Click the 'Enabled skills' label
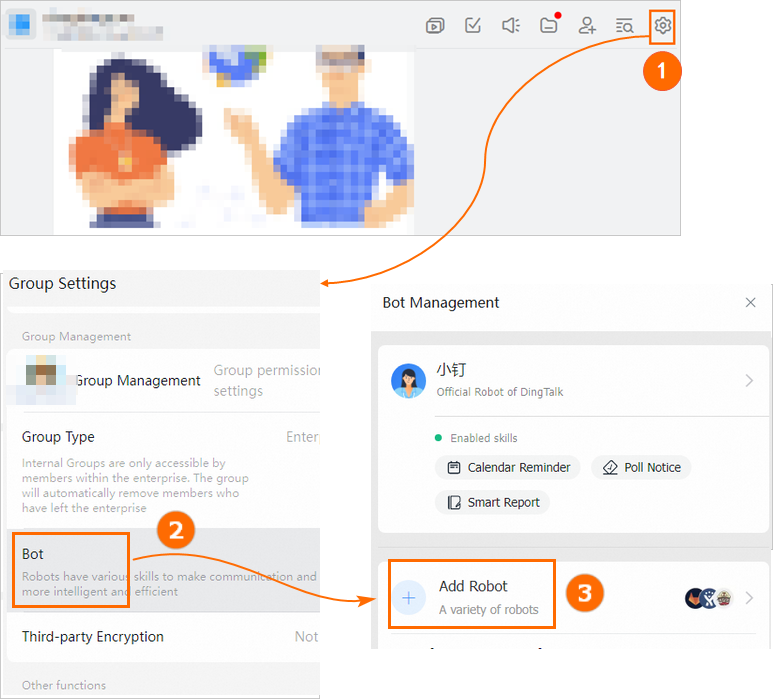The height and width of the screenshot is (699, 773). pyautogui.click(x=484, y=438)
